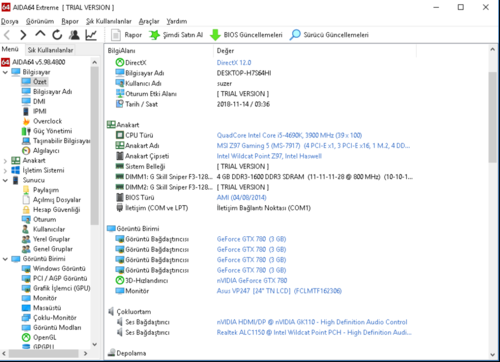Collapse the Bilgisayar tree node

pos(5,72)
